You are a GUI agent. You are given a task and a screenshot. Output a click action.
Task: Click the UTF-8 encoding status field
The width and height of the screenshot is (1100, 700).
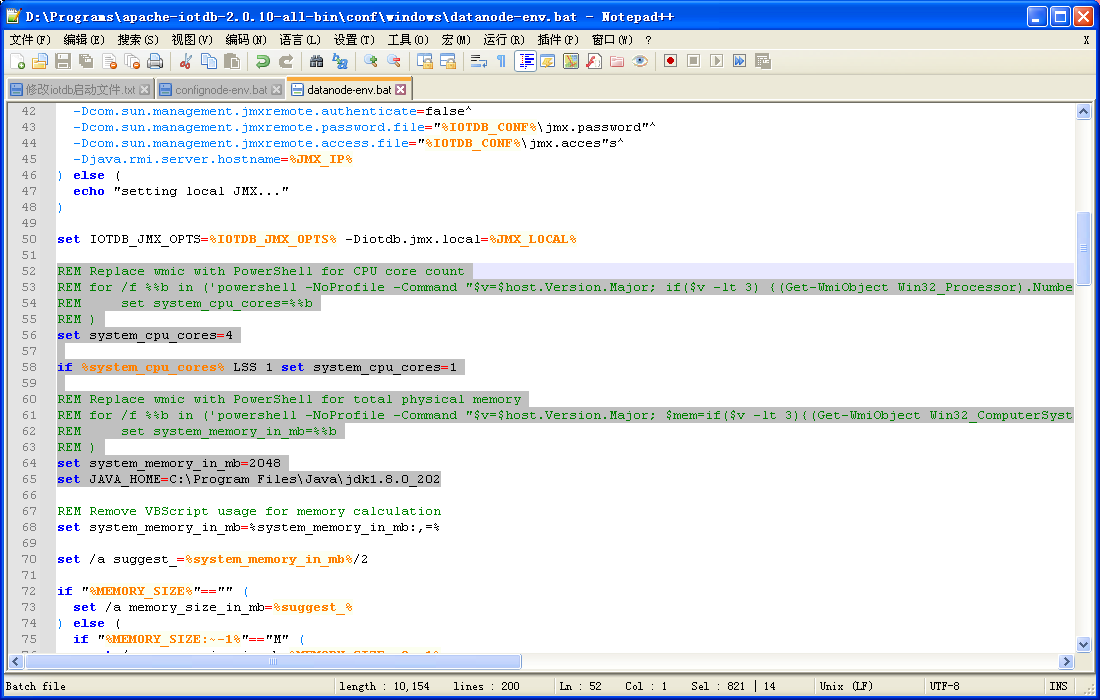click(x=984, y=687)
